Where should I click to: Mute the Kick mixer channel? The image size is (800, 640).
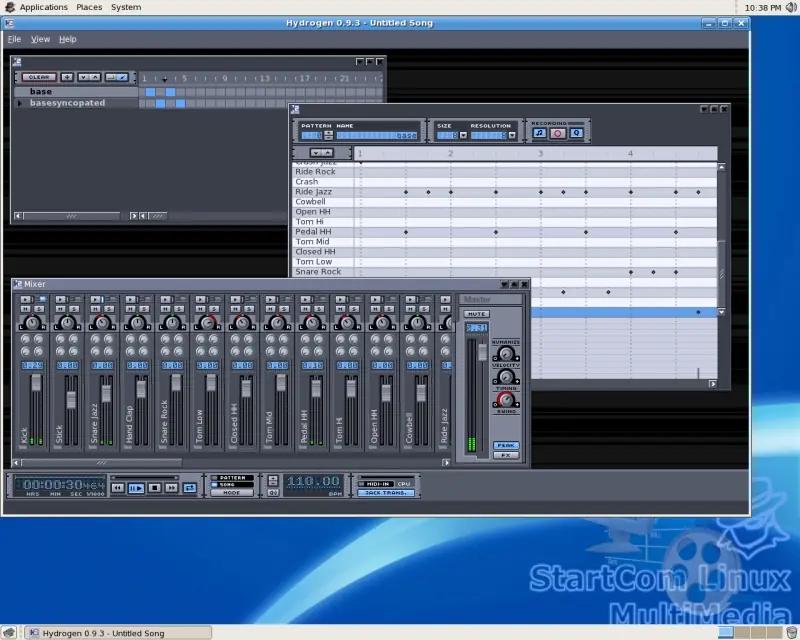pos(26,309)
